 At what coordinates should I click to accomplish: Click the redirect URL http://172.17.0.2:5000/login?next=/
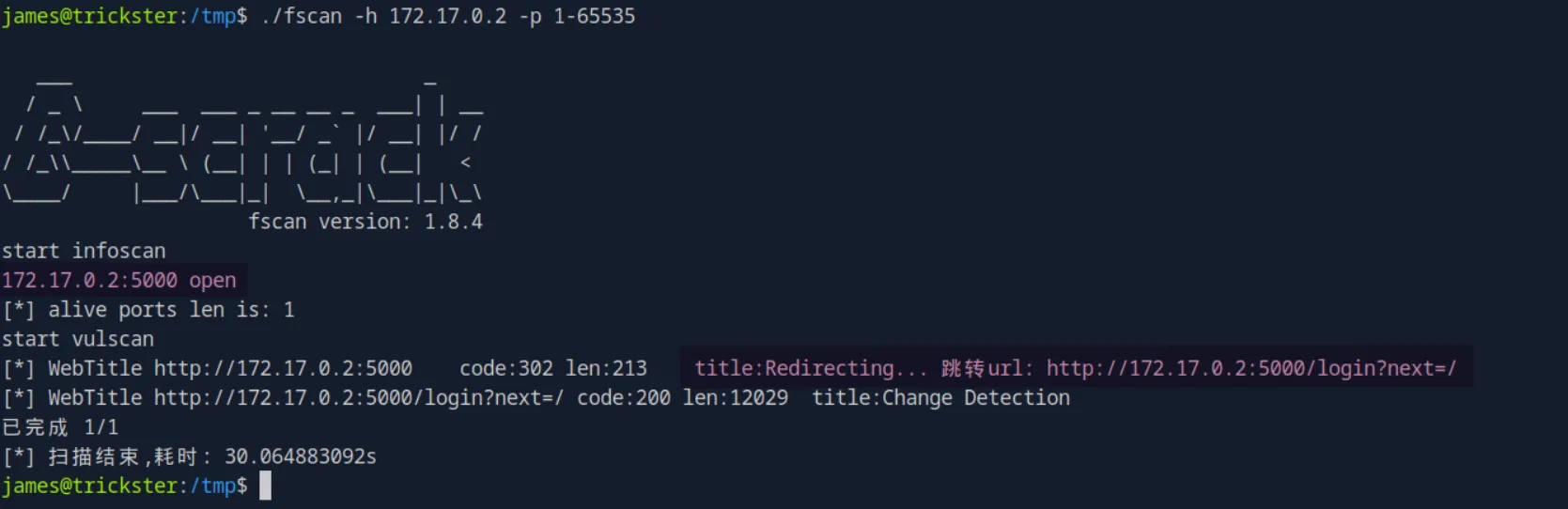(x=1251, y=368)
